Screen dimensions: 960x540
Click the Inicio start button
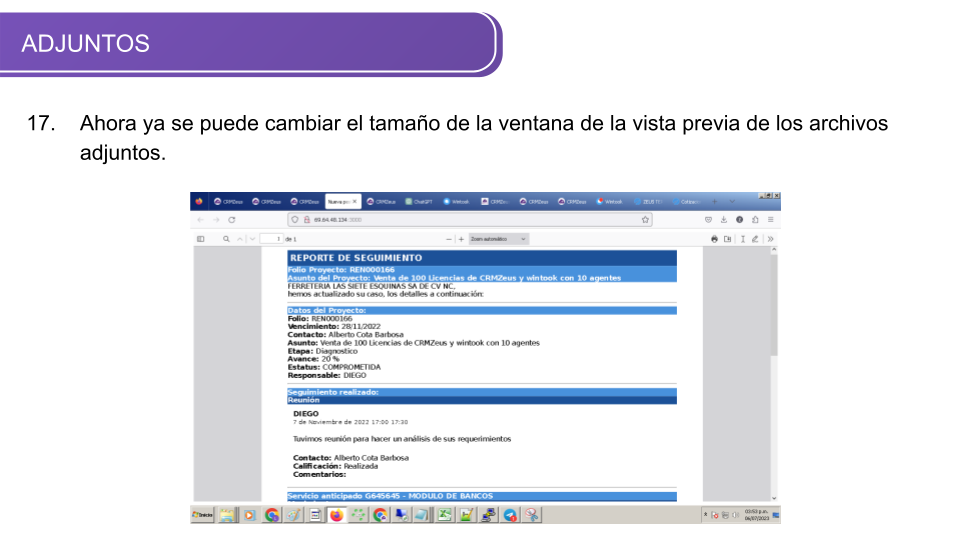coord(203,516)
